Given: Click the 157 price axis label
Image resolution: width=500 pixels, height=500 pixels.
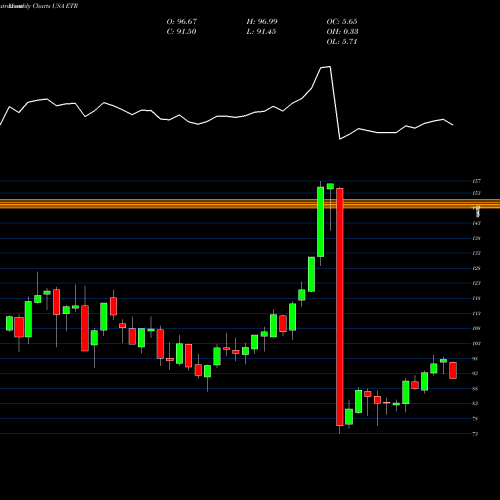Looking at the screenshot, I should tap(476, 181).
